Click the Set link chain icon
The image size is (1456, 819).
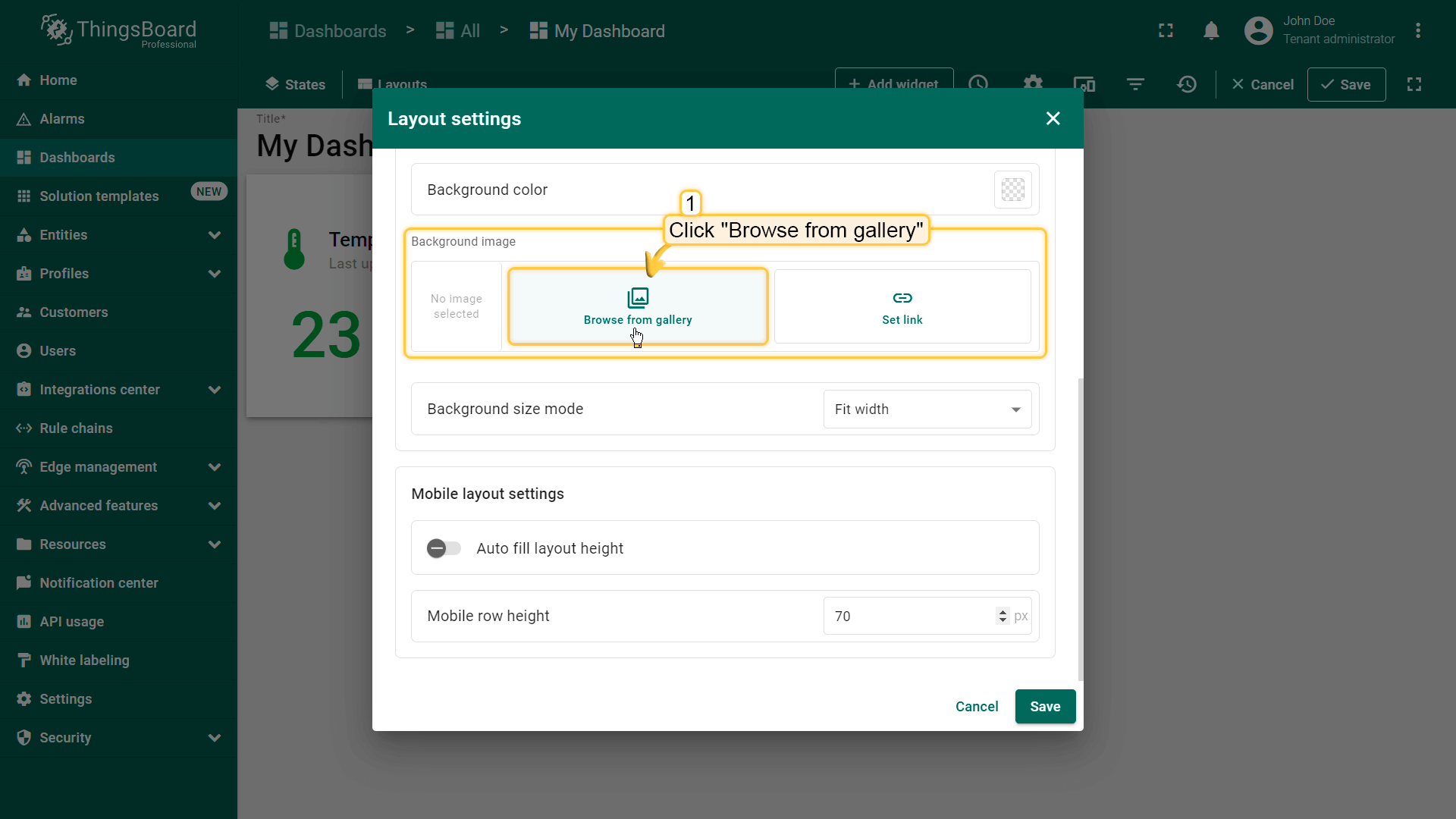click(902, 297)
